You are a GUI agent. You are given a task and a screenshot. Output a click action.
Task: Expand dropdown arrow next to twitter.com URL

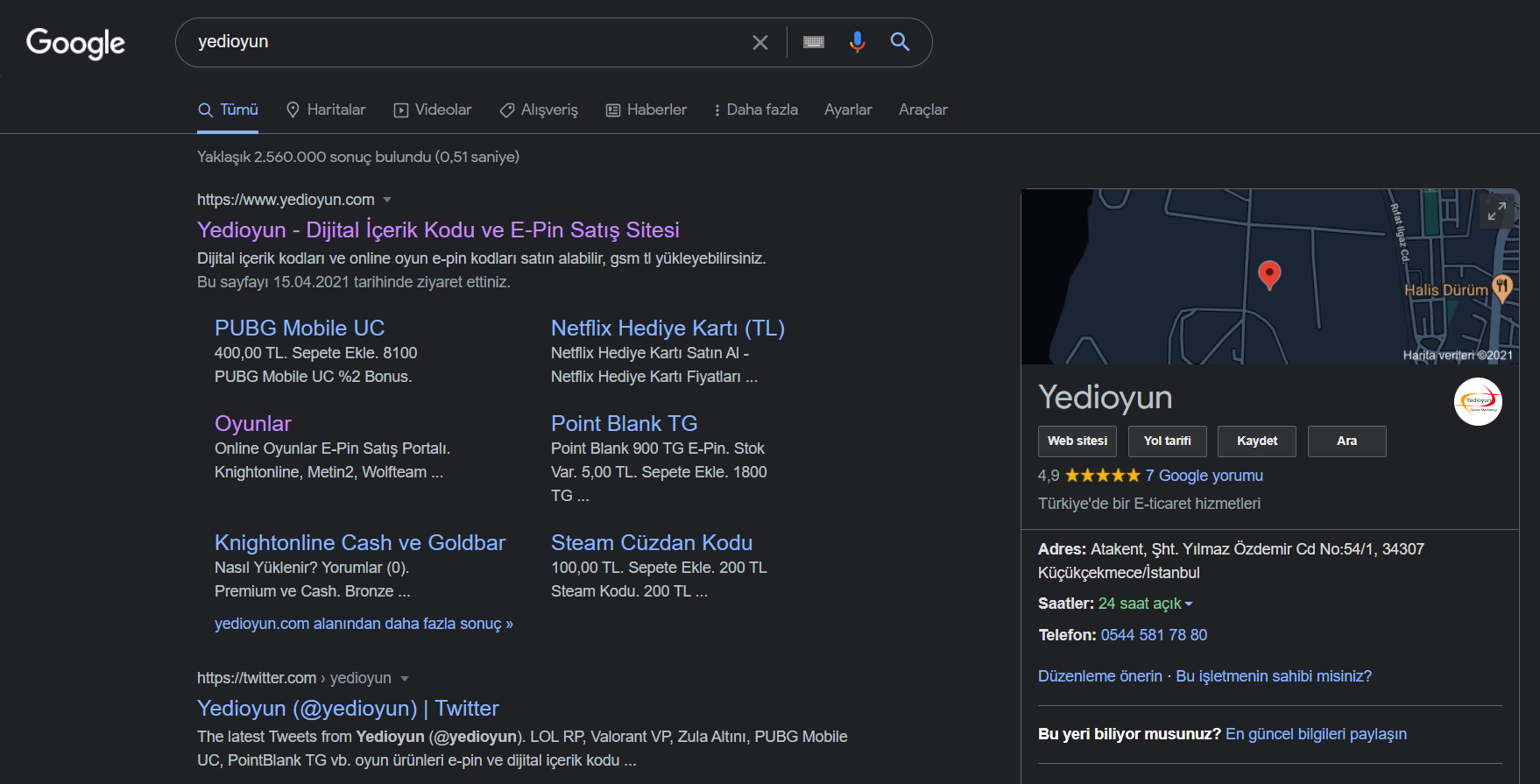(x=405, y=678)
